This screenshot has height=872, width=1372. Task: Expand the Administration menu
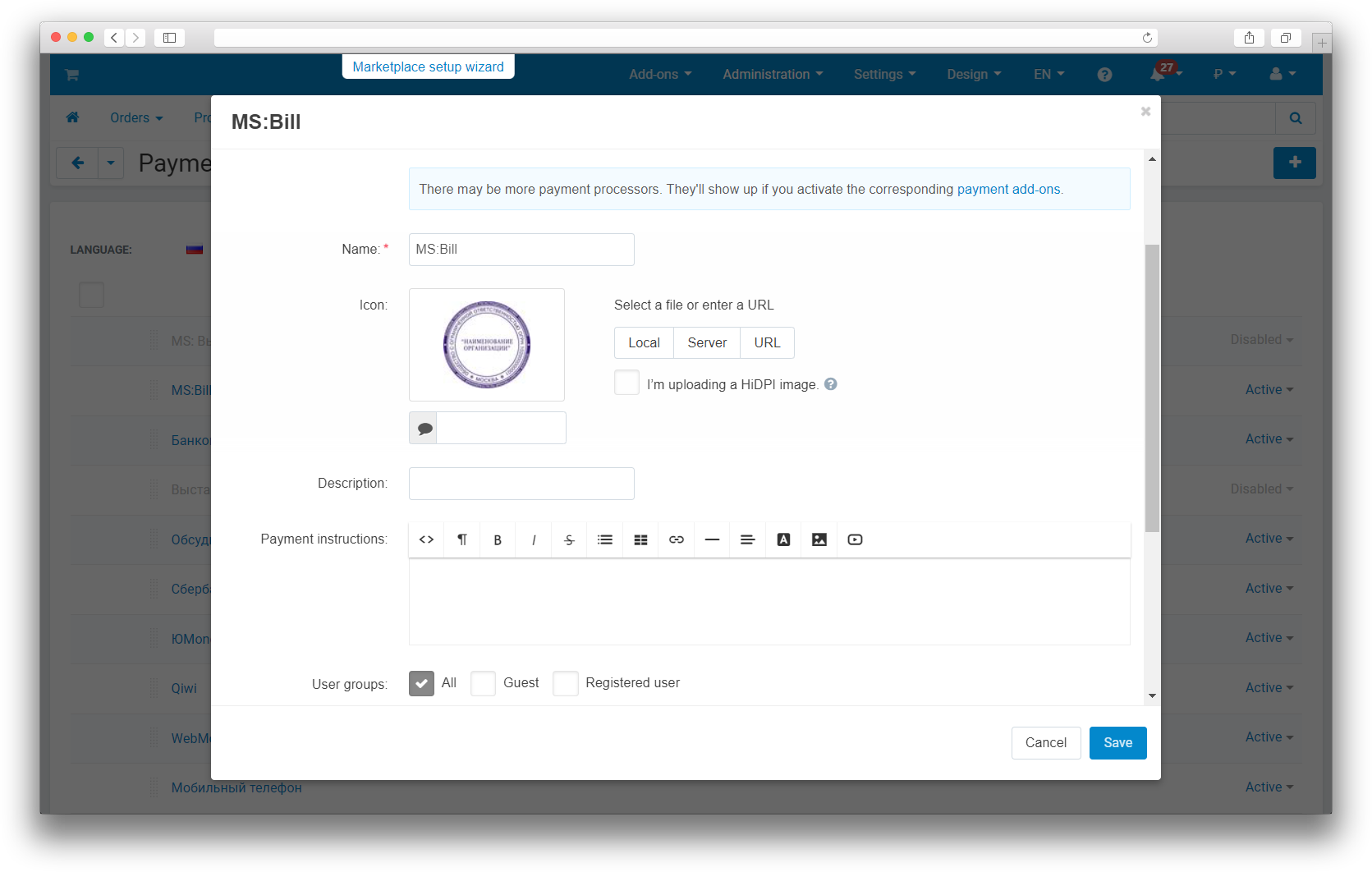pos(773,75)
